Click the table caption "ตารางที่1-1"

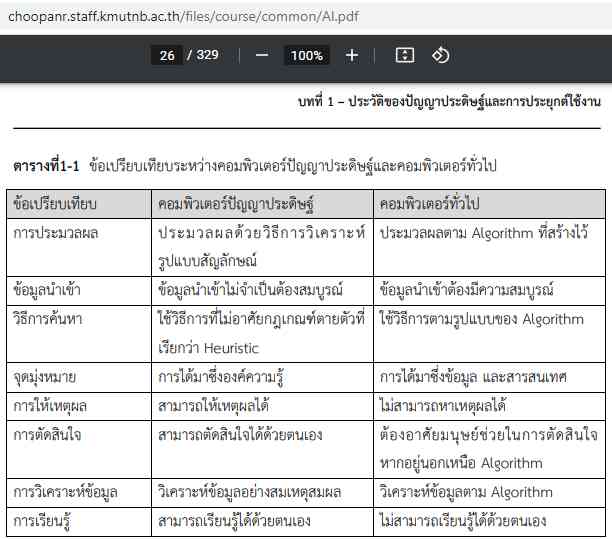46,165
